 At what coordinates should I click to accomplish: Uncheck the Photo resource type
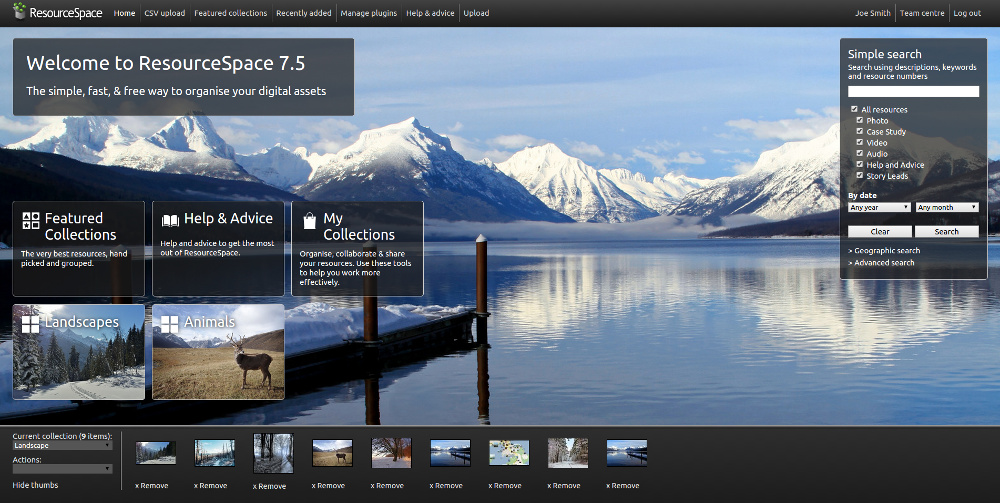[860, 120]
